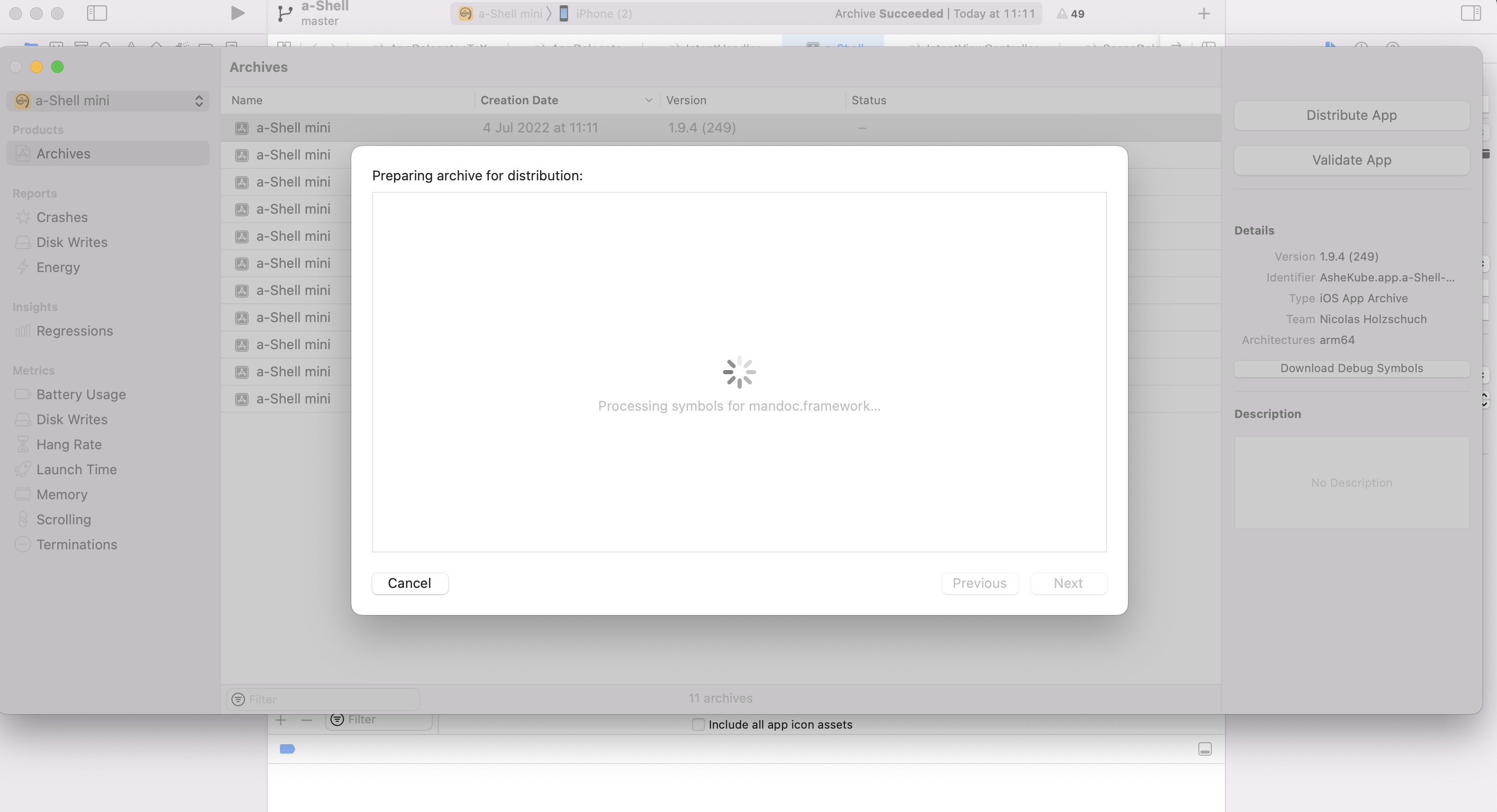Select Archives in Organizer sidebar
Screen dimensions: 1497x812
(108, 153)
